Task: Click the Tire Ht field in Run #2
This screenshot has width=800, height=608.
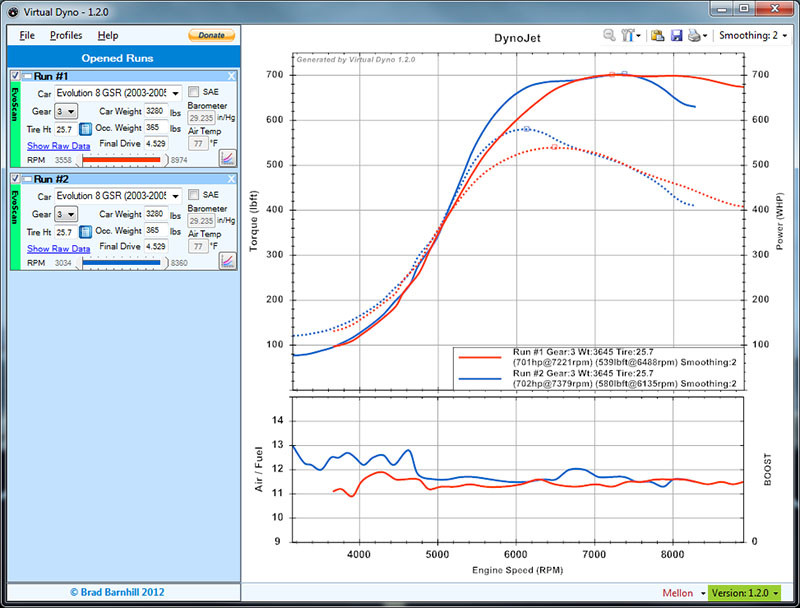Action: point(66,232)
